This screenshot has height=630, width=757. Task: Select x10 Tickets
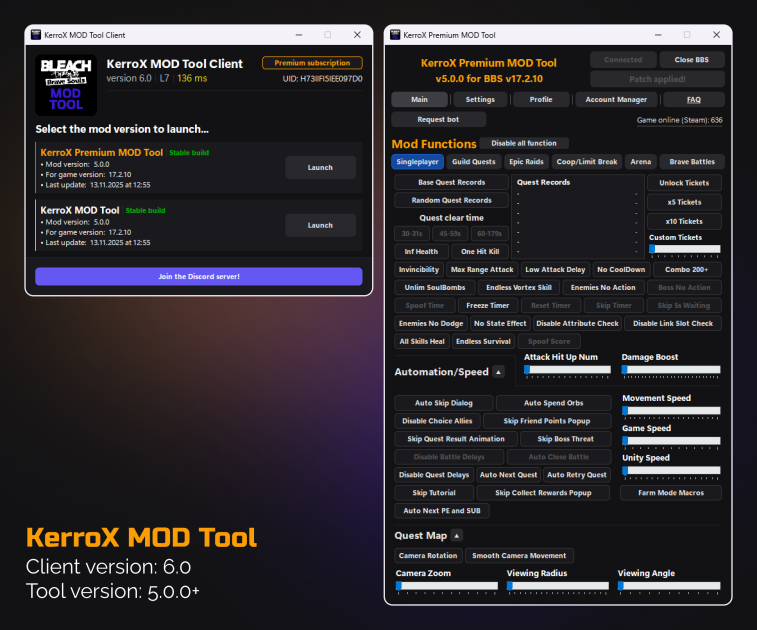[x=684, y=222]
